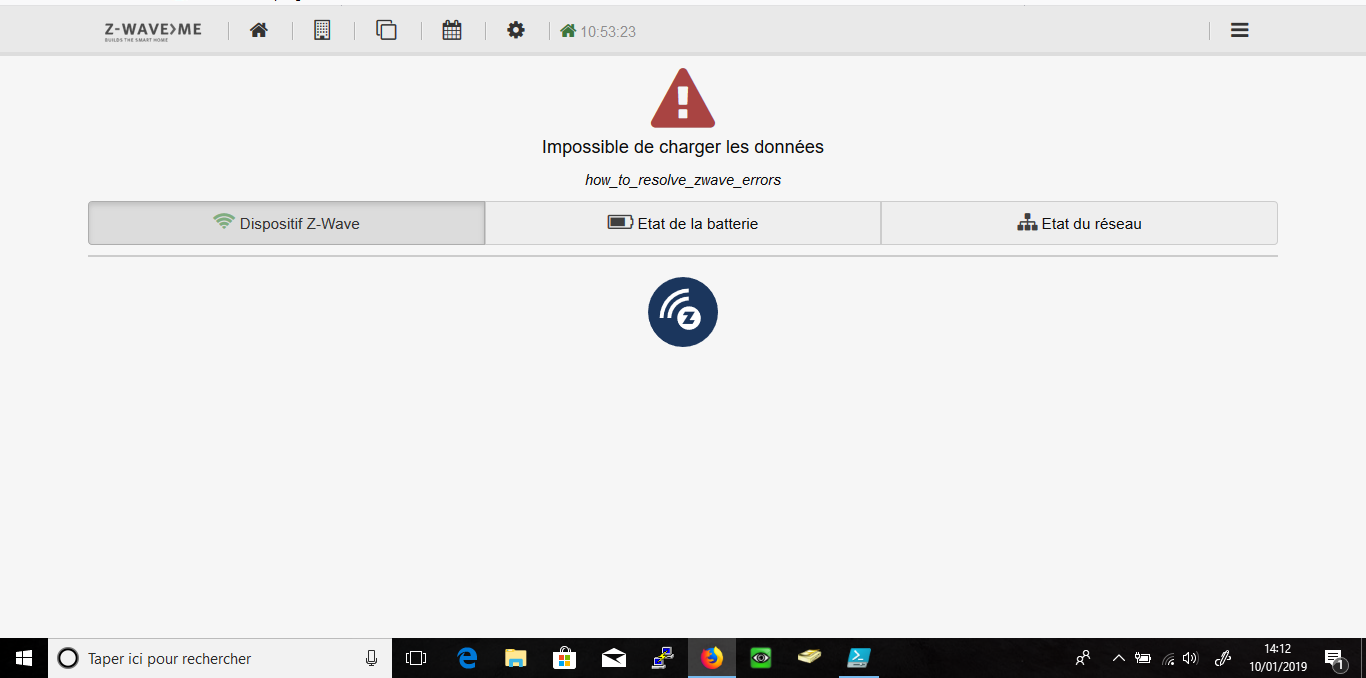1366x678 pixels.
Task: Open the PowerShell taskbar icon
Action: [859, 658]
